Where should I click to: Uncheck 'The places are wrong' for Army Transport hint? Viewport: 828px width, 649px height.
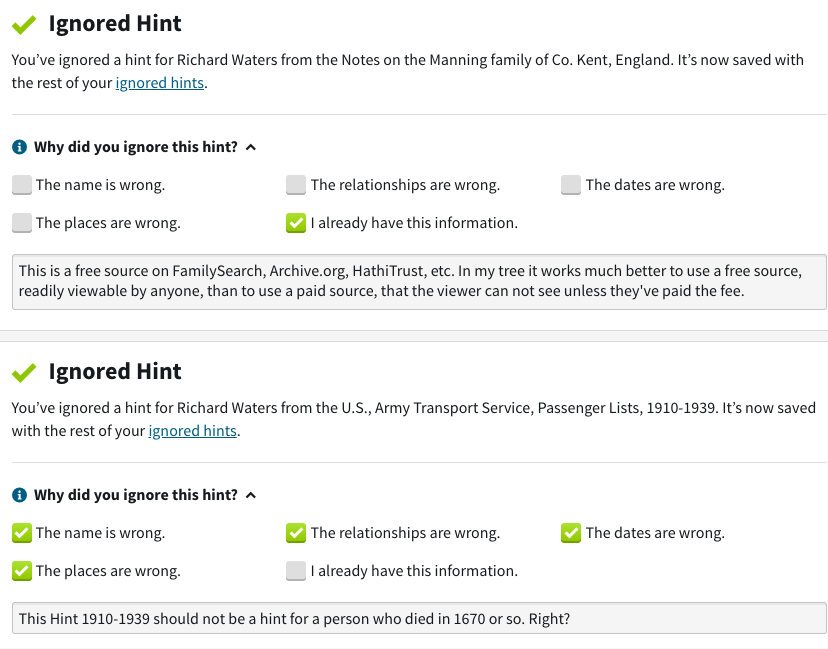coord(21,571)
